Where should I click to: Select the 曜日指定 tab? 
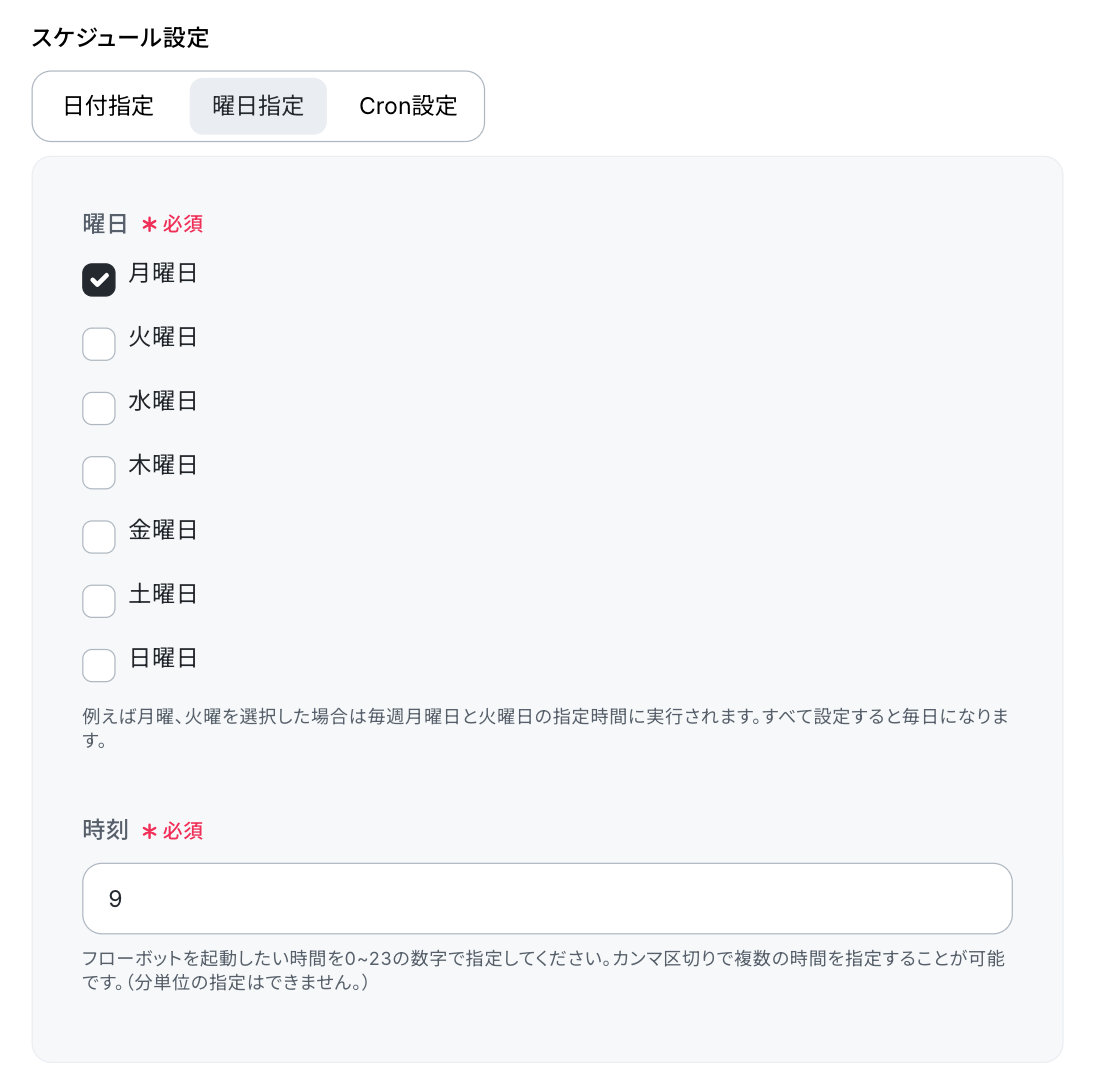click(x=258, y=106)
